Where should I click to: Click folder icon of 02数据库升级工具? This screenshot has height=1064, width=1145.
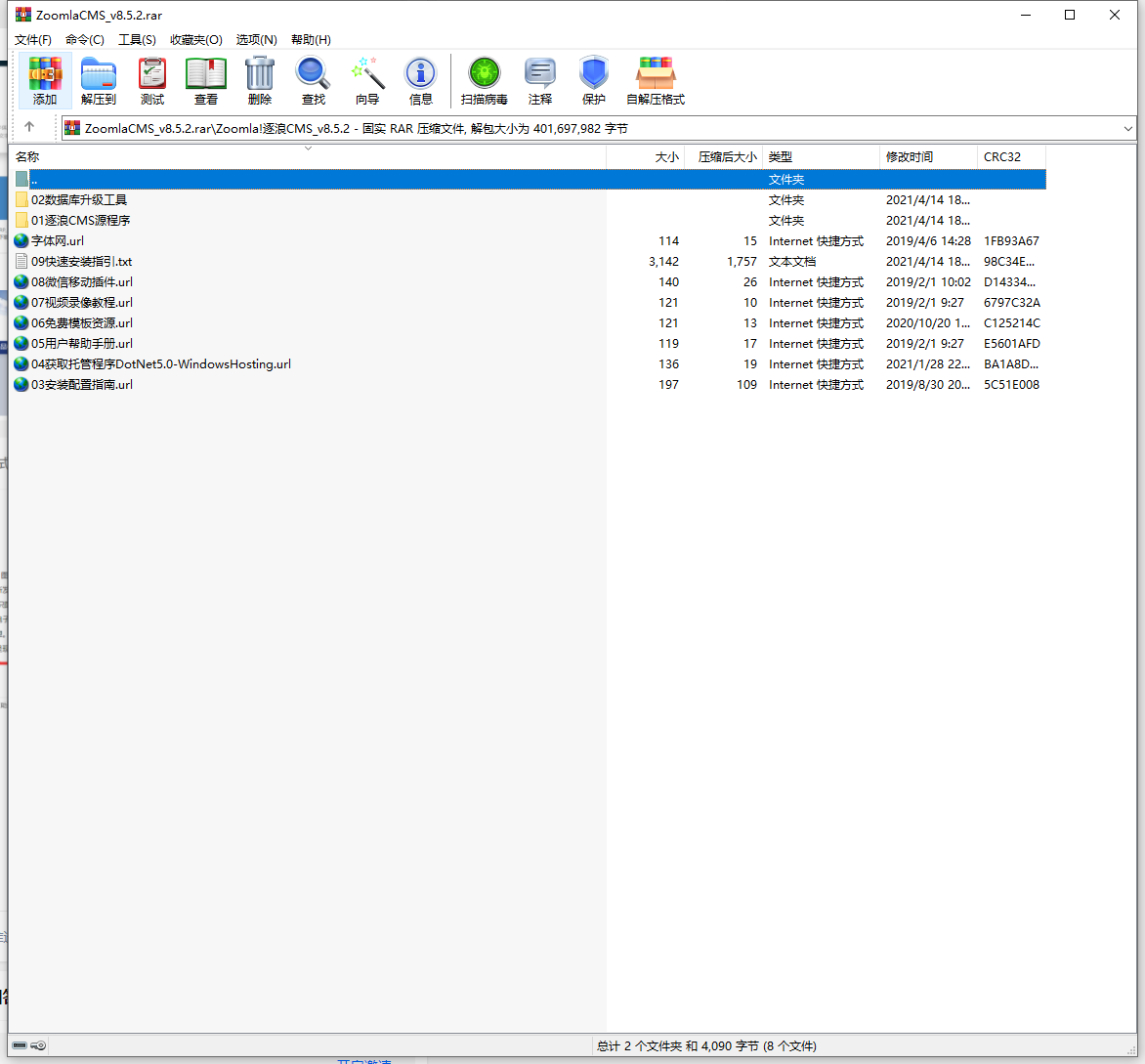click(x=21, y=200)
